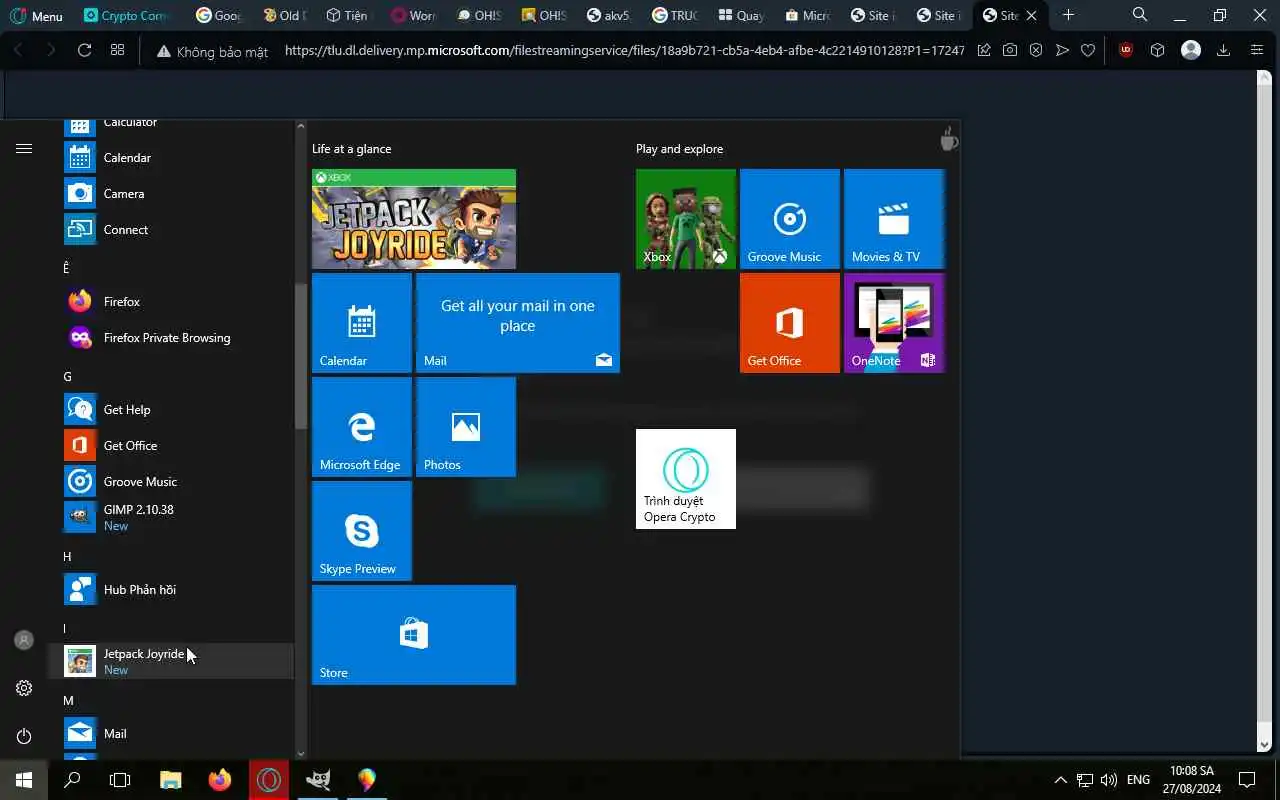Open Task View on the taskbar
Image resolution: width=1280 pixels, height=800 pixels.
120,780
